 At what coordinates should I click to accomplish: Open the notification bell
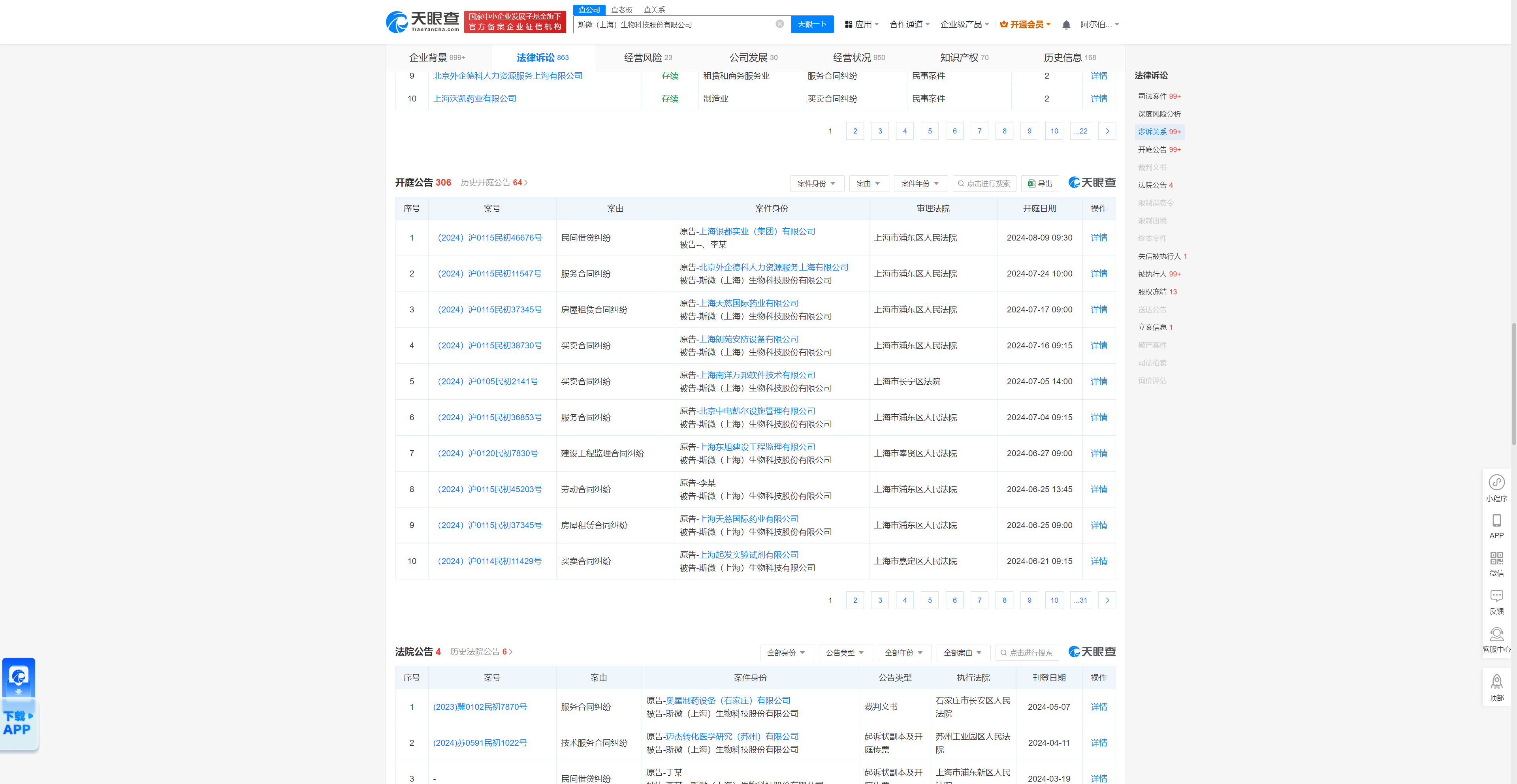(x=1066, y=25)
